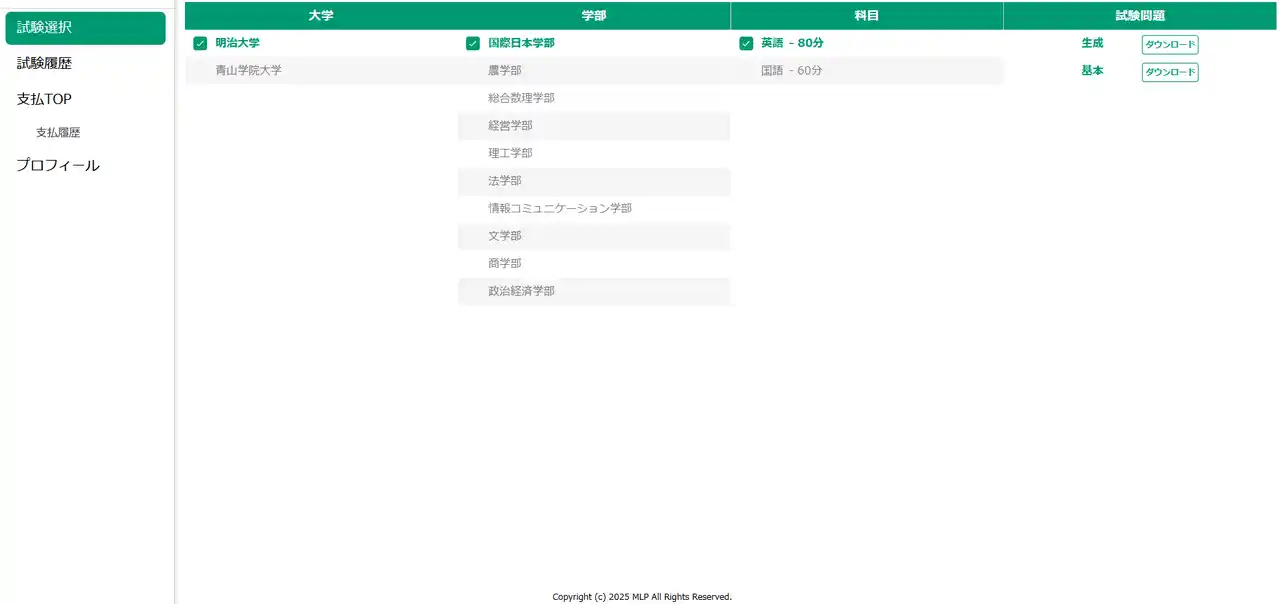Viewport: 1280px width, 604px height.
Task: Open プロフィール from the sidebar
Action: 57,165
